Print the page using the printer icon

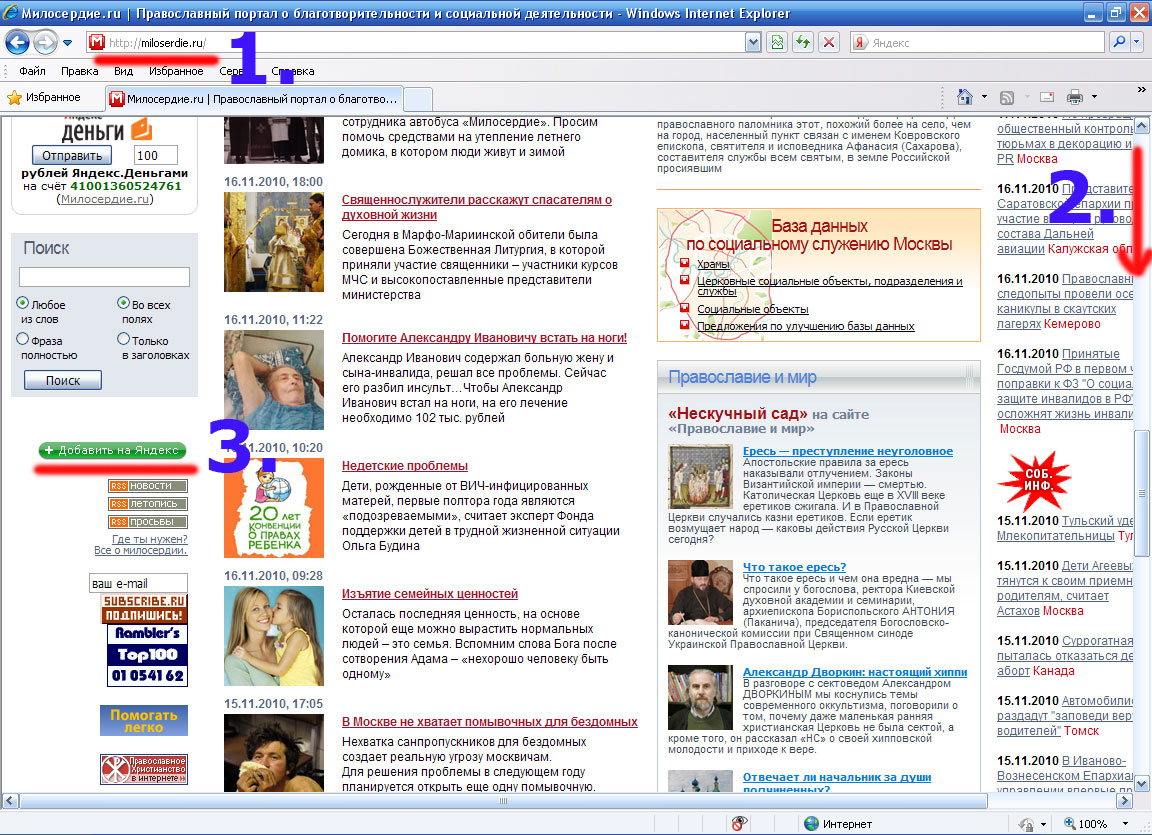pos(1075,97)
